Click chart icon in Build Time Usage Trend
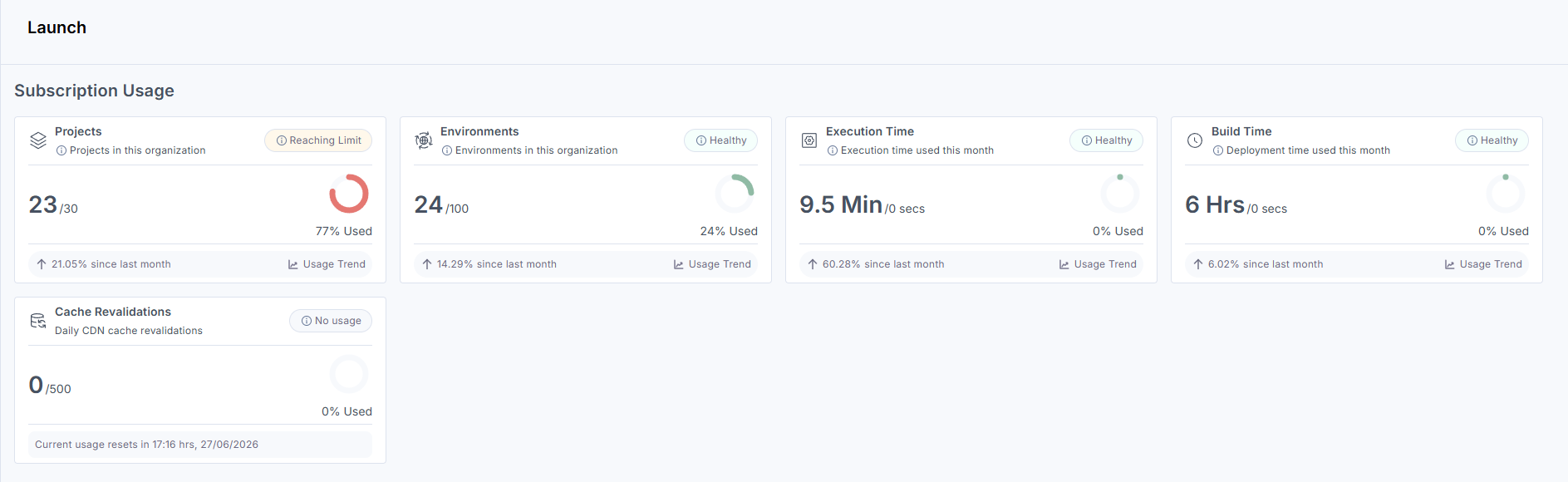The image size is (1568, 482). coord(1450,264)
